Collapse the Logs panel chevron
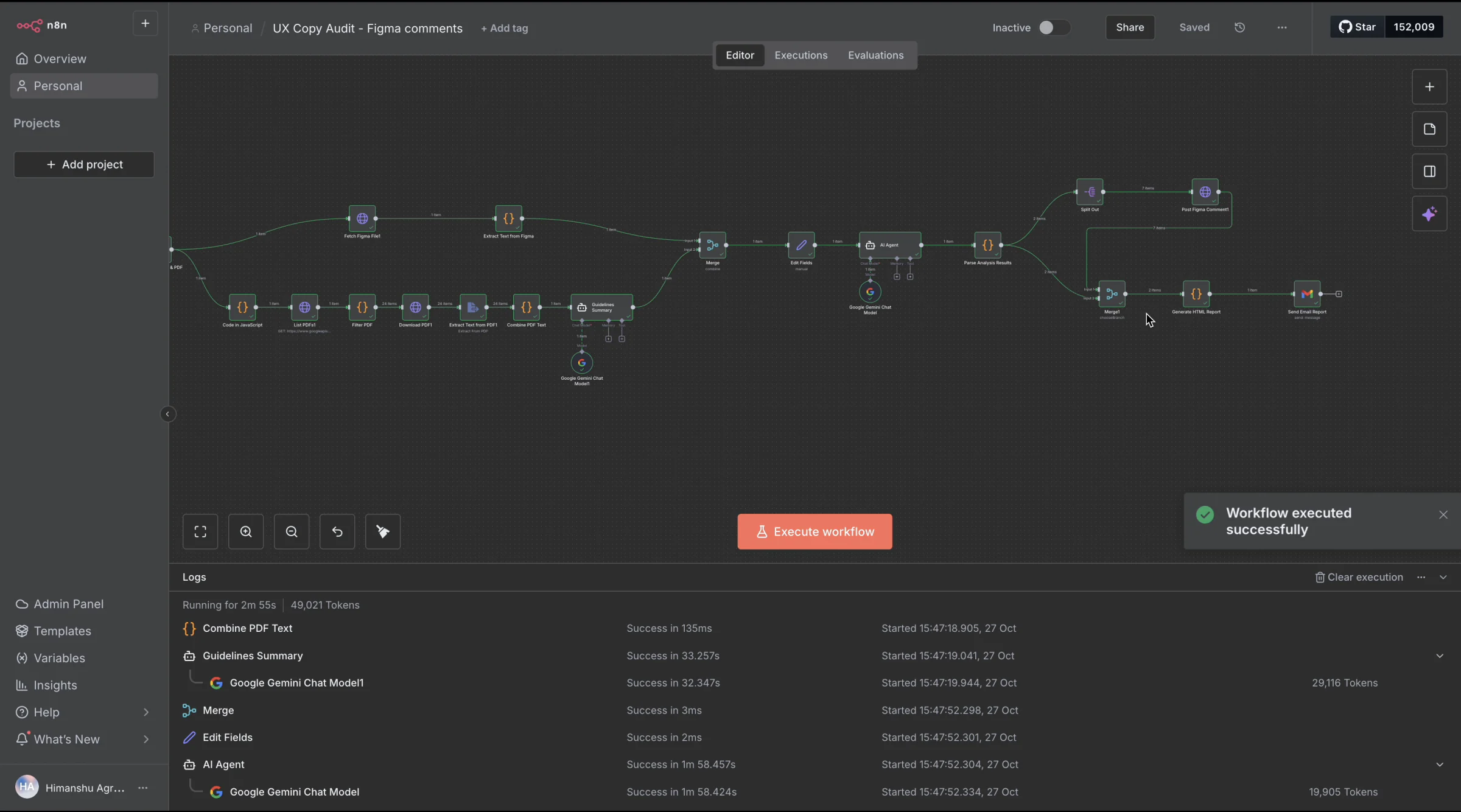This screenshot has height=812, width=1461. [1443, 577]
